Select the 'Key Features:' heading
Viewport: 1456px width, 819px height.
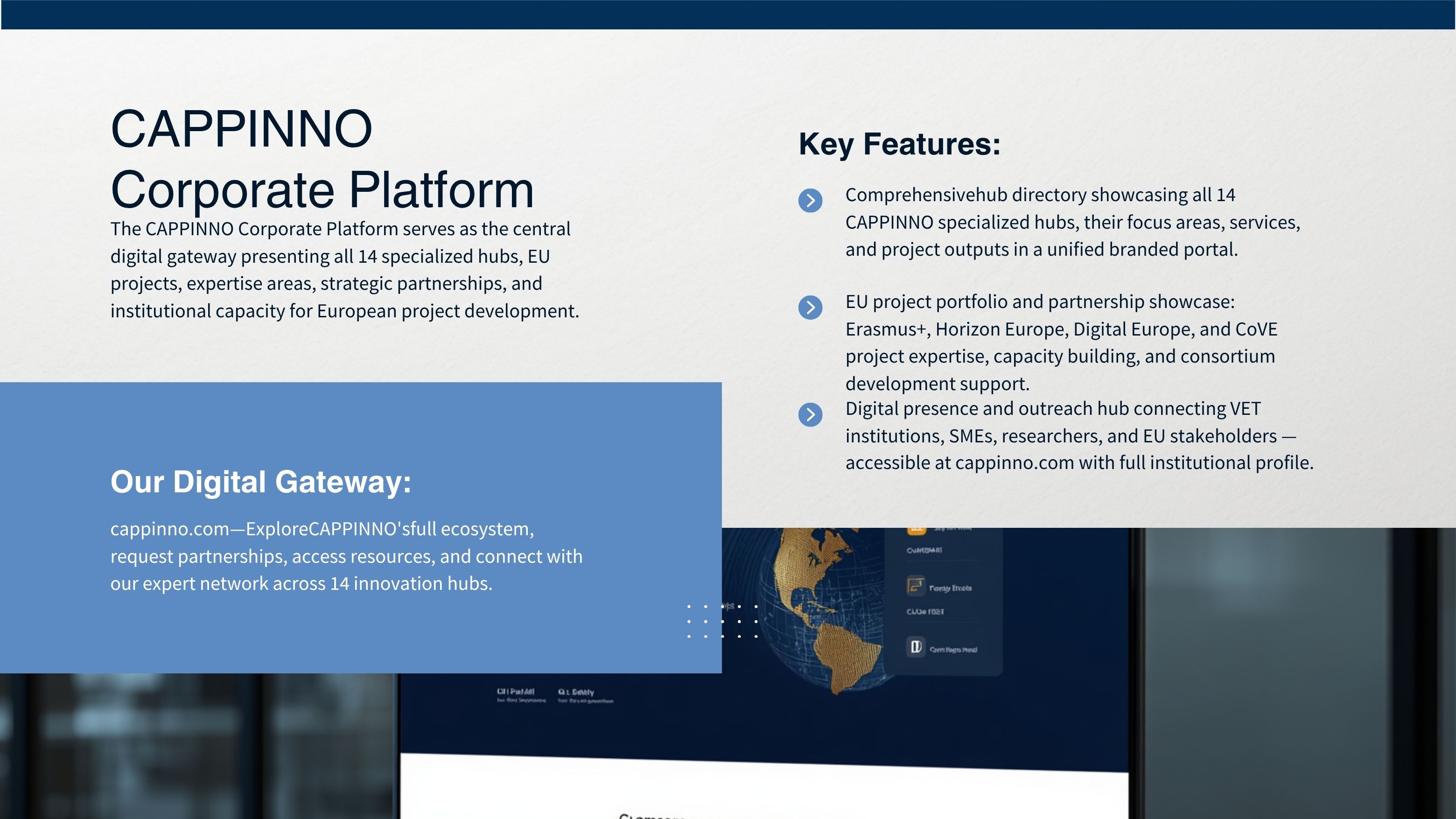pos(899,144)
